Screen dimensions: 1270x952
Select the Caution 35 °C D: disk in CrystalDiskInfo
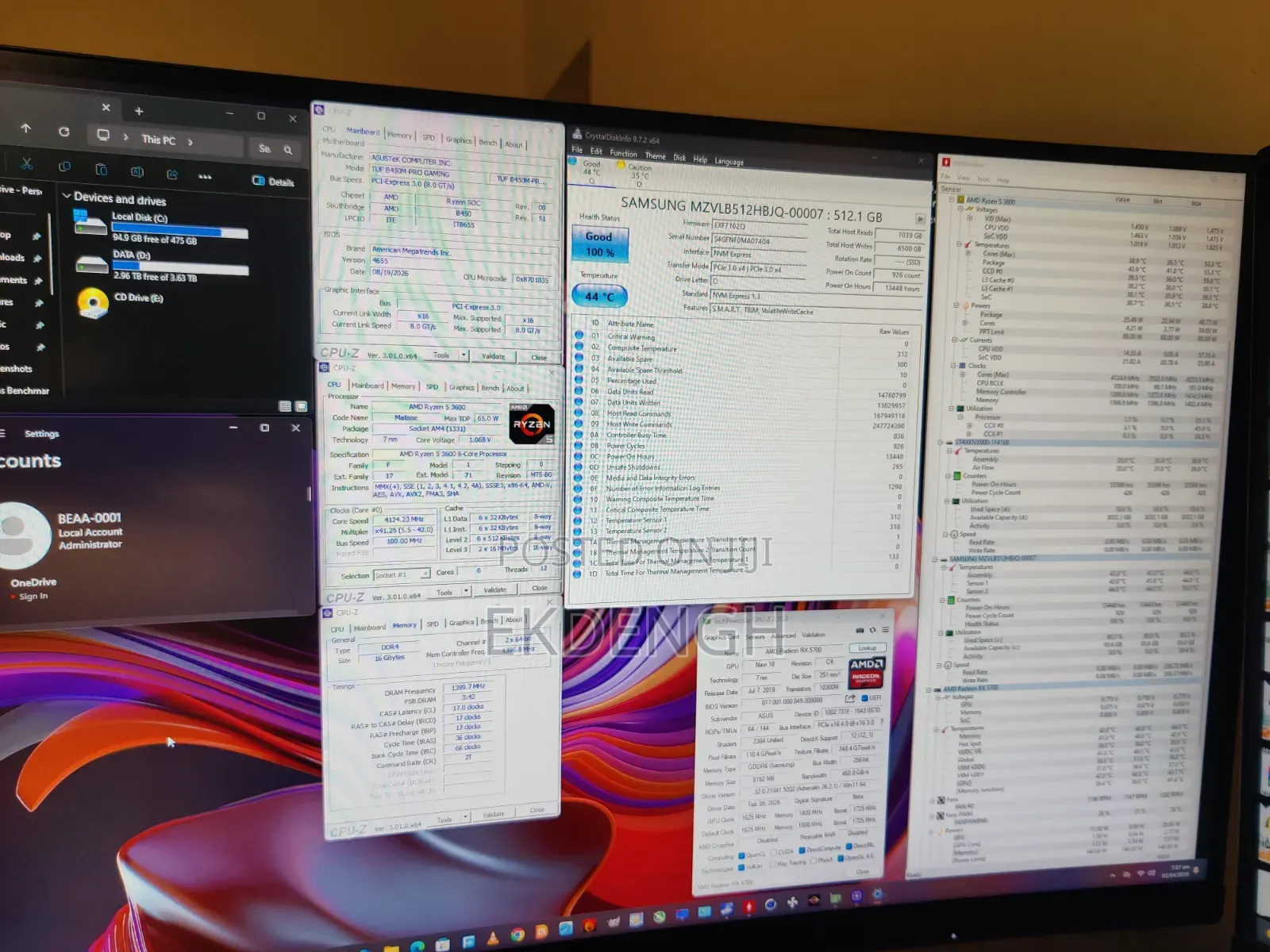[640, 175]
